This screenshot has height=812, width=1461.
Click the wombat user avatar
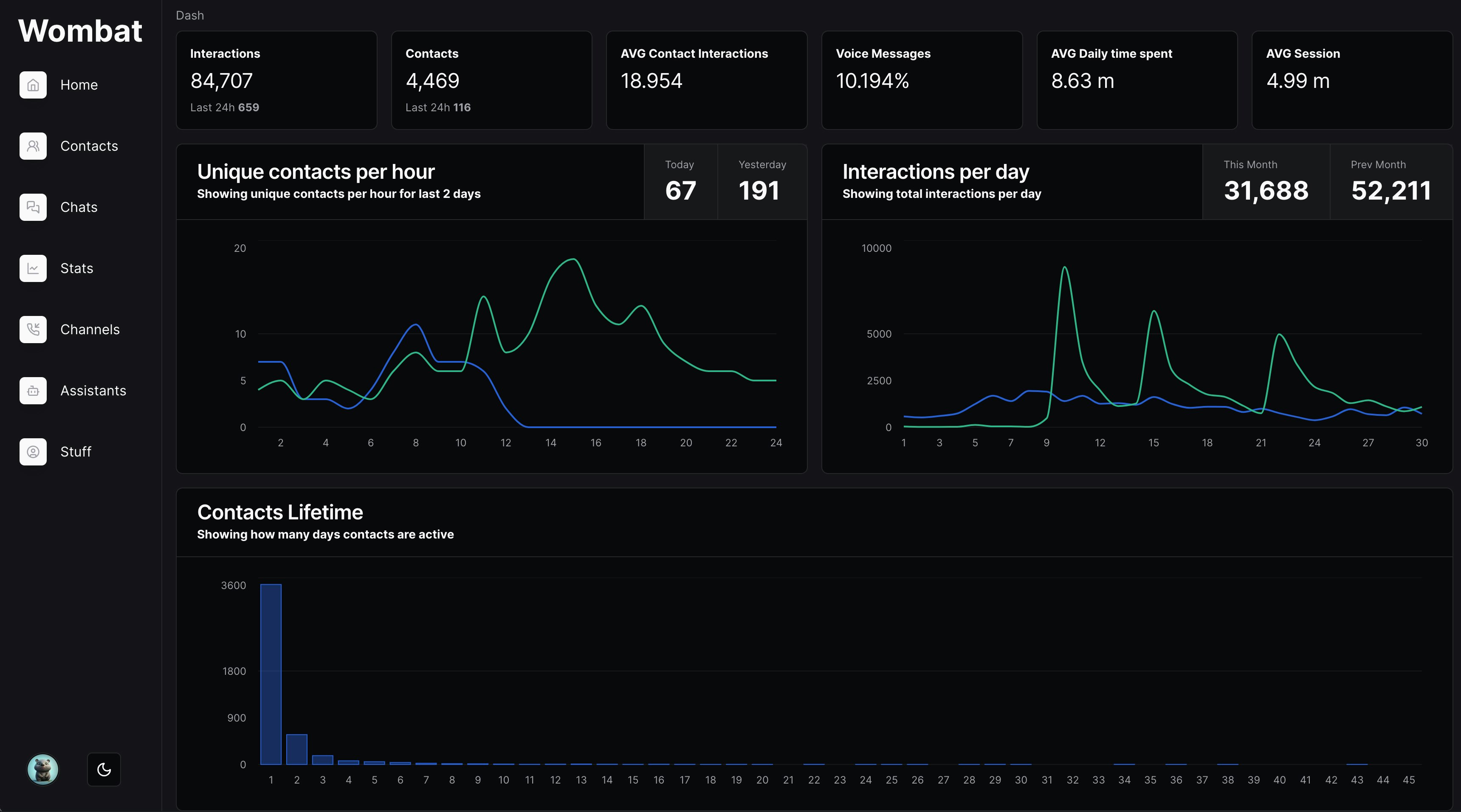[43, 770]
